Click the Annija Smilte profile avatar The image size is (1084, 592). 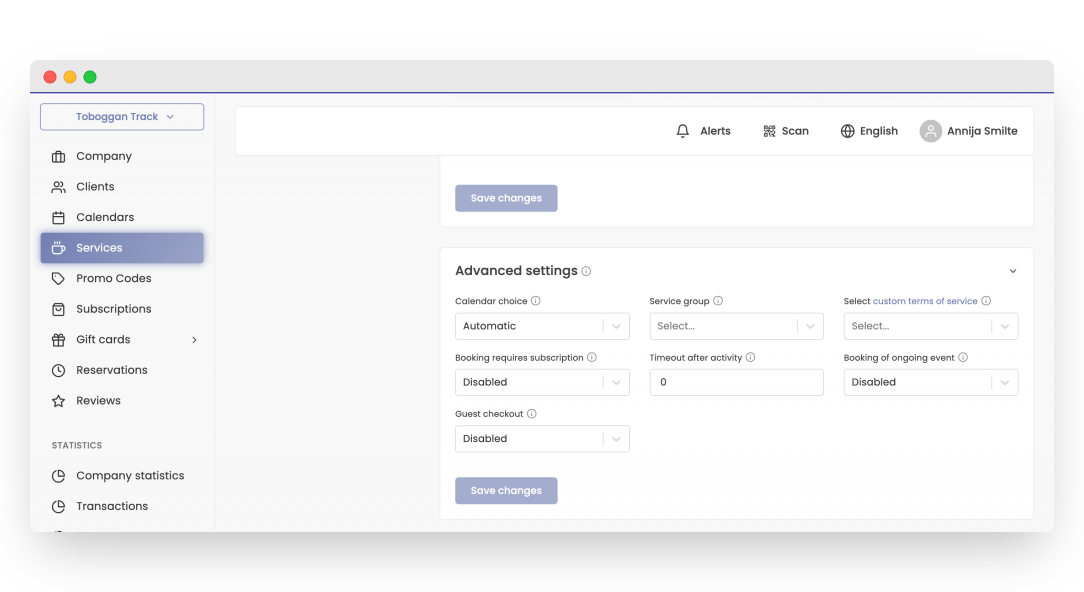point(931,130)
